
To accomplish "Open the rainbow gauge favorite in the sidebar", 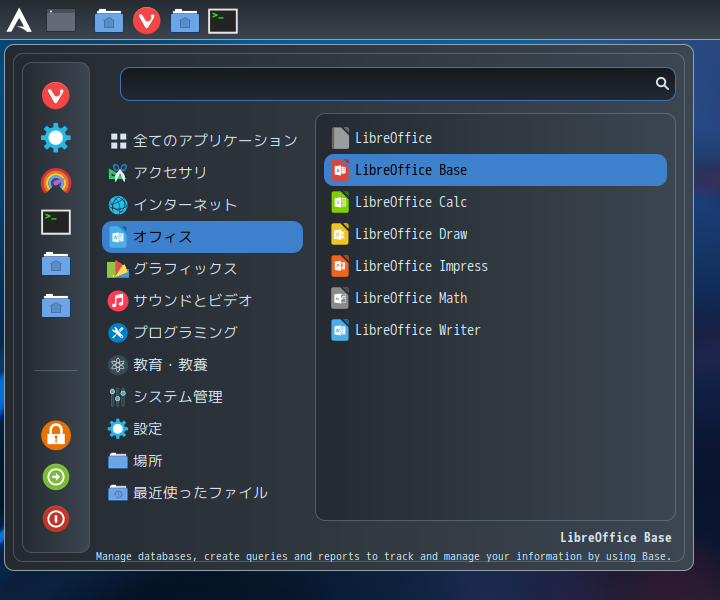I will [x=56, y=180].
